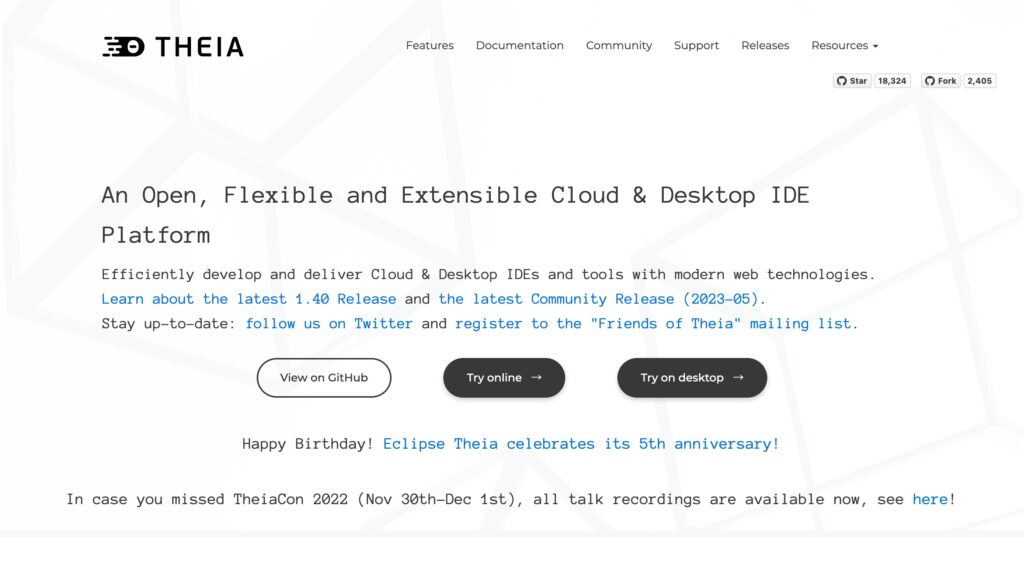1024x575 pixels.
Task: Expand the Resources dropdown menu
Action: tap(844, 46)
